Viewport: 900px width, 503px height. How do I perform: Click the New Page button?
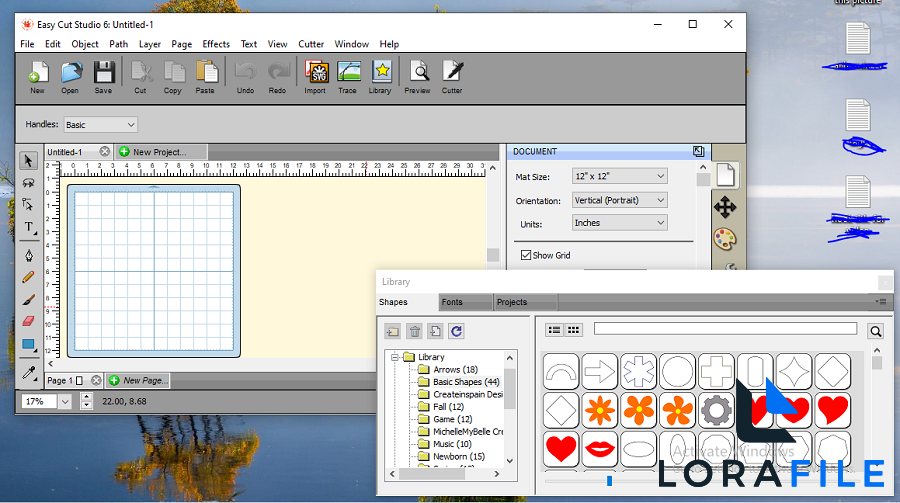point(138,380)
